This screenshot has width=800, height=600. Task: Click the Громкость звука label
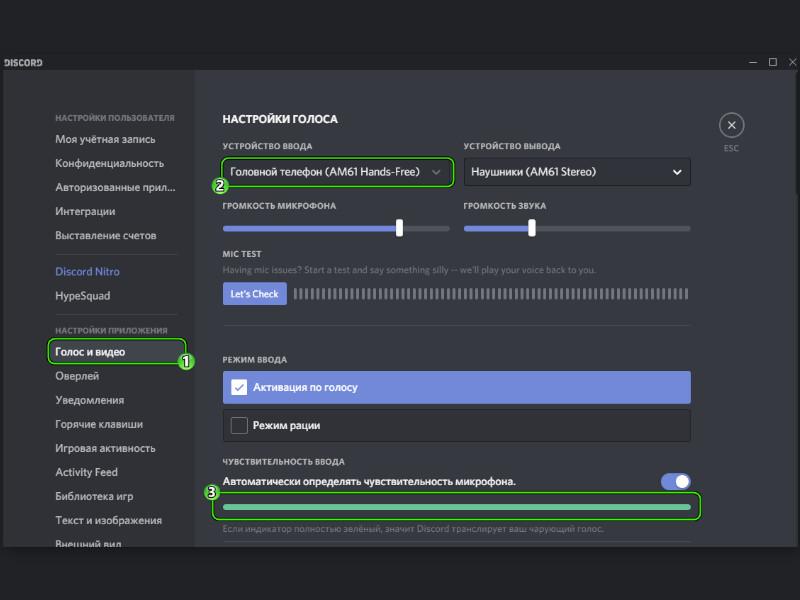pyautogui.click(x=505, y=206)
